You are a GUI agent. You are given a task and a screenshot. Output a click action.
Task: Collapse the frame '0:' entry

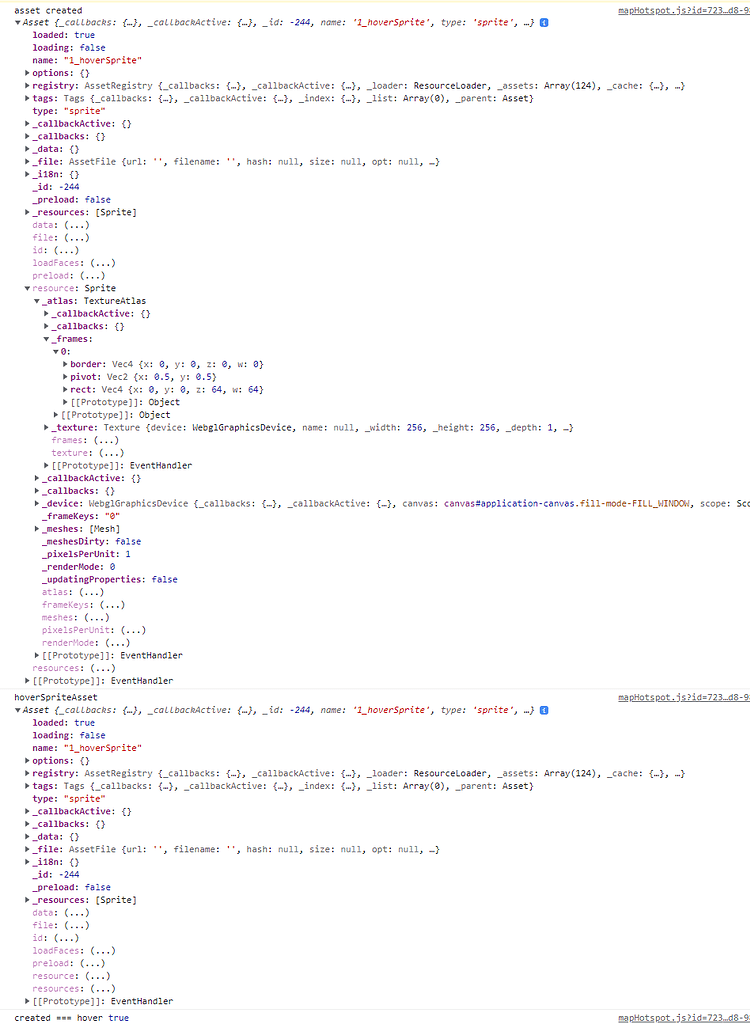point(56,351)
